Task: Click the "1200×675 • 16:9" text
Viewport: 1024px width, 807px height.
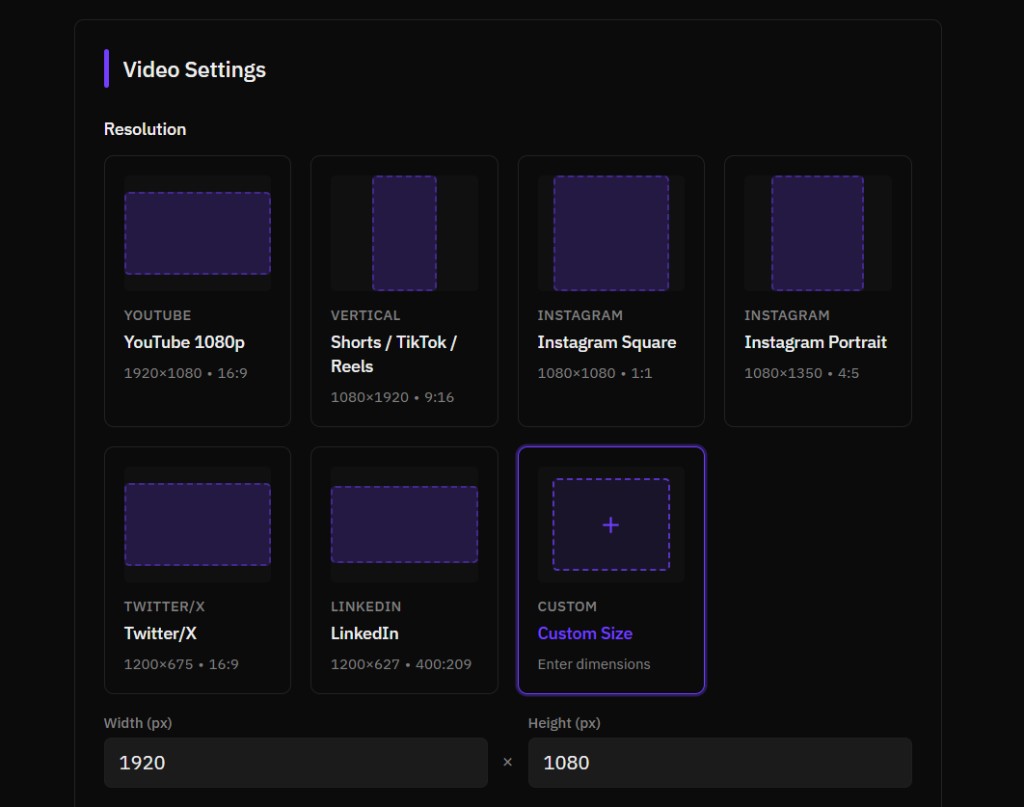Action: tap(181, 664)
